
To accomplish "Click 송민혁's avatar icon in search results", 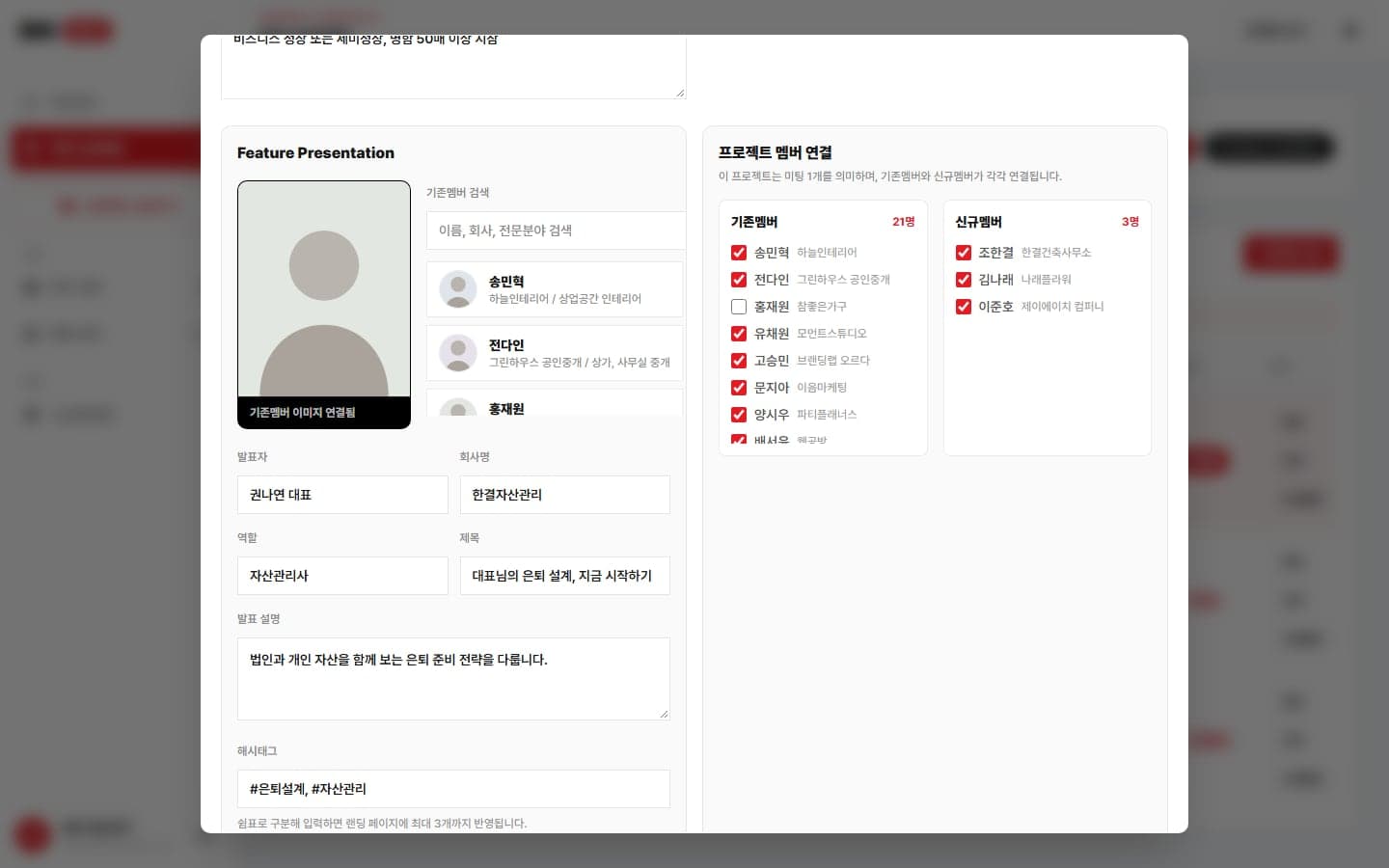I will [458, 289].
